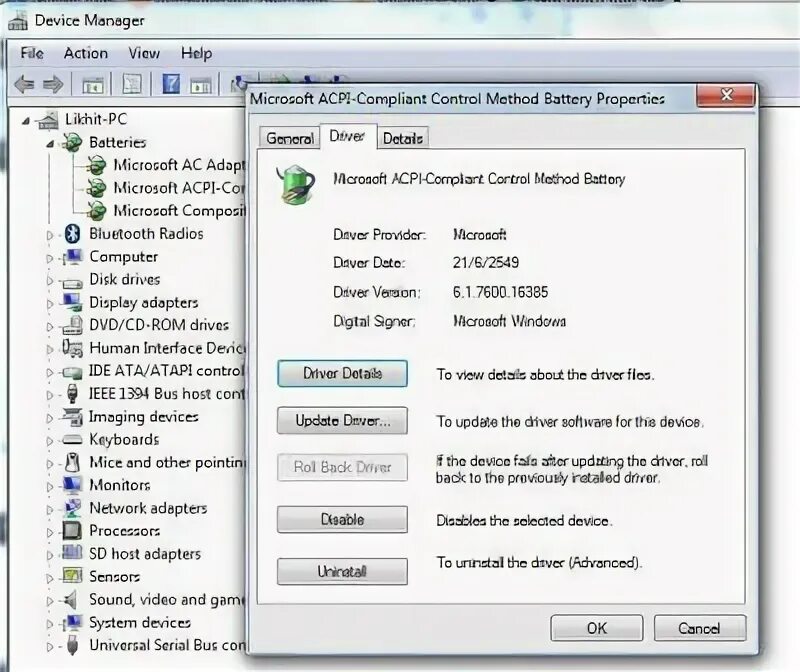Click the Properties sheet toolbar icon
The width and height of the screenshot is (800, 672).
pos(132,84)
